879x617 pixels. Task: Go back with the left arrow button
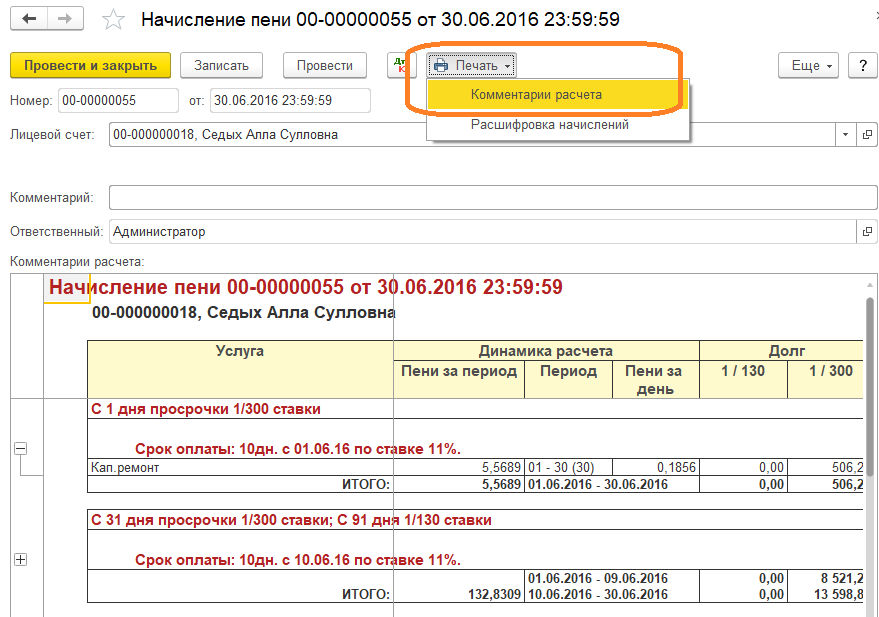29,18
